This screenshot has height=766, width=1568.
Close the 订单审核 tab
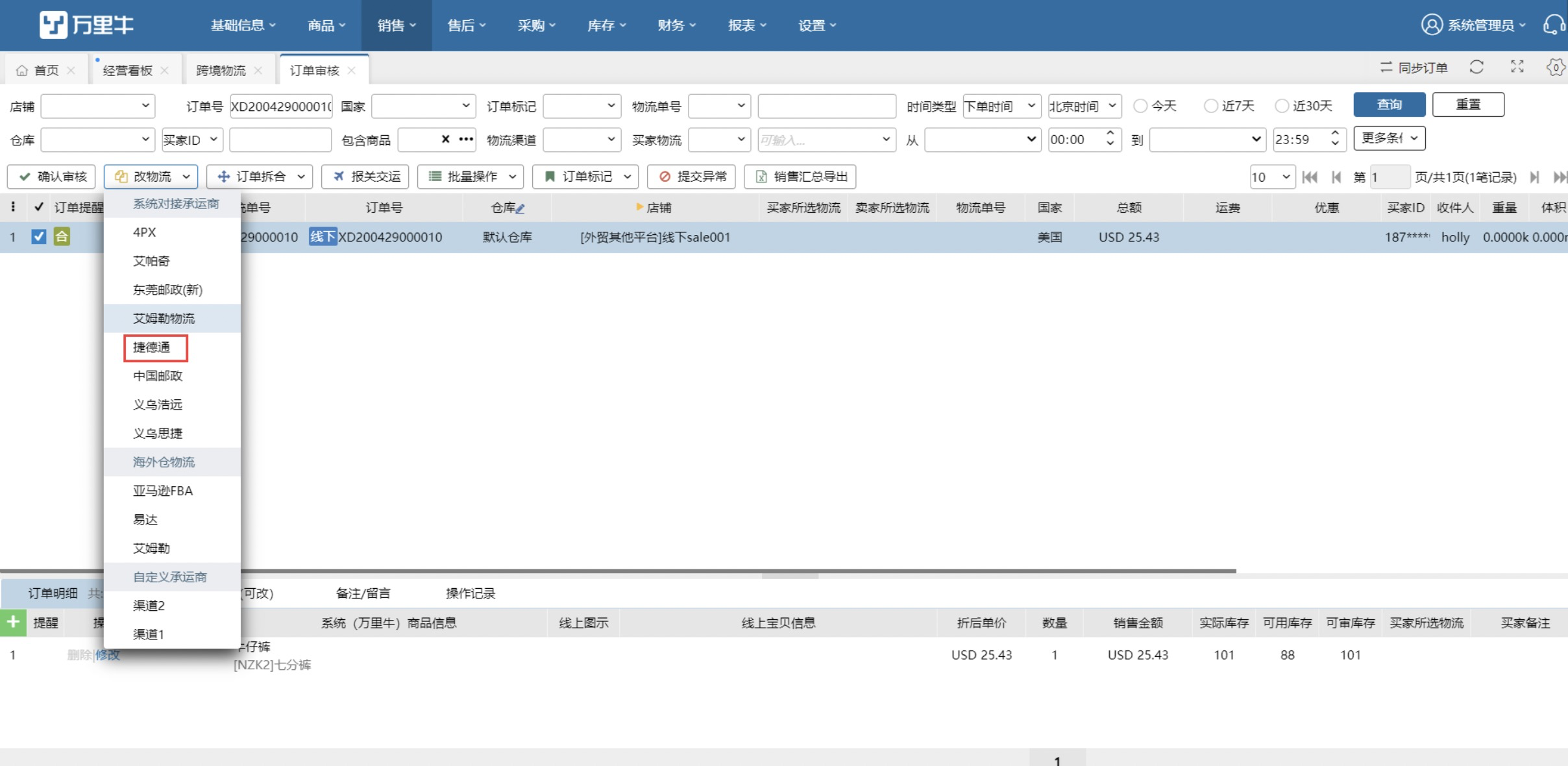tap(352, 70)
